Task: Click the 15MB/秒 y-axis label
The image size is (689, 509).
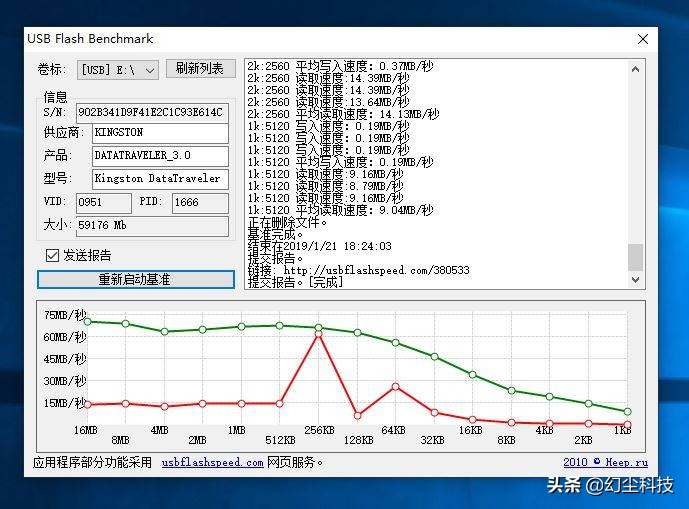Action: [x=65, y=403]
